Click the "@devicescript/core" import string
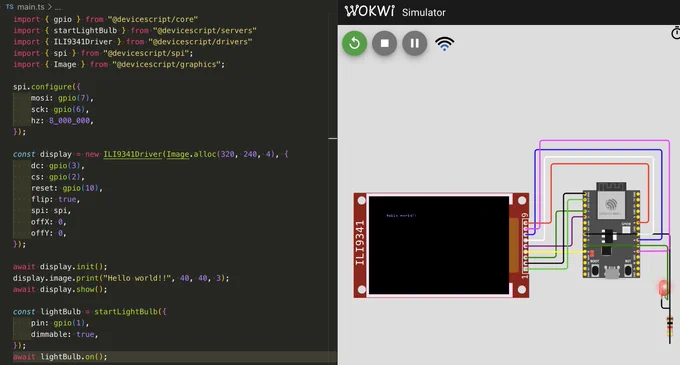 (x=153, y=20)
